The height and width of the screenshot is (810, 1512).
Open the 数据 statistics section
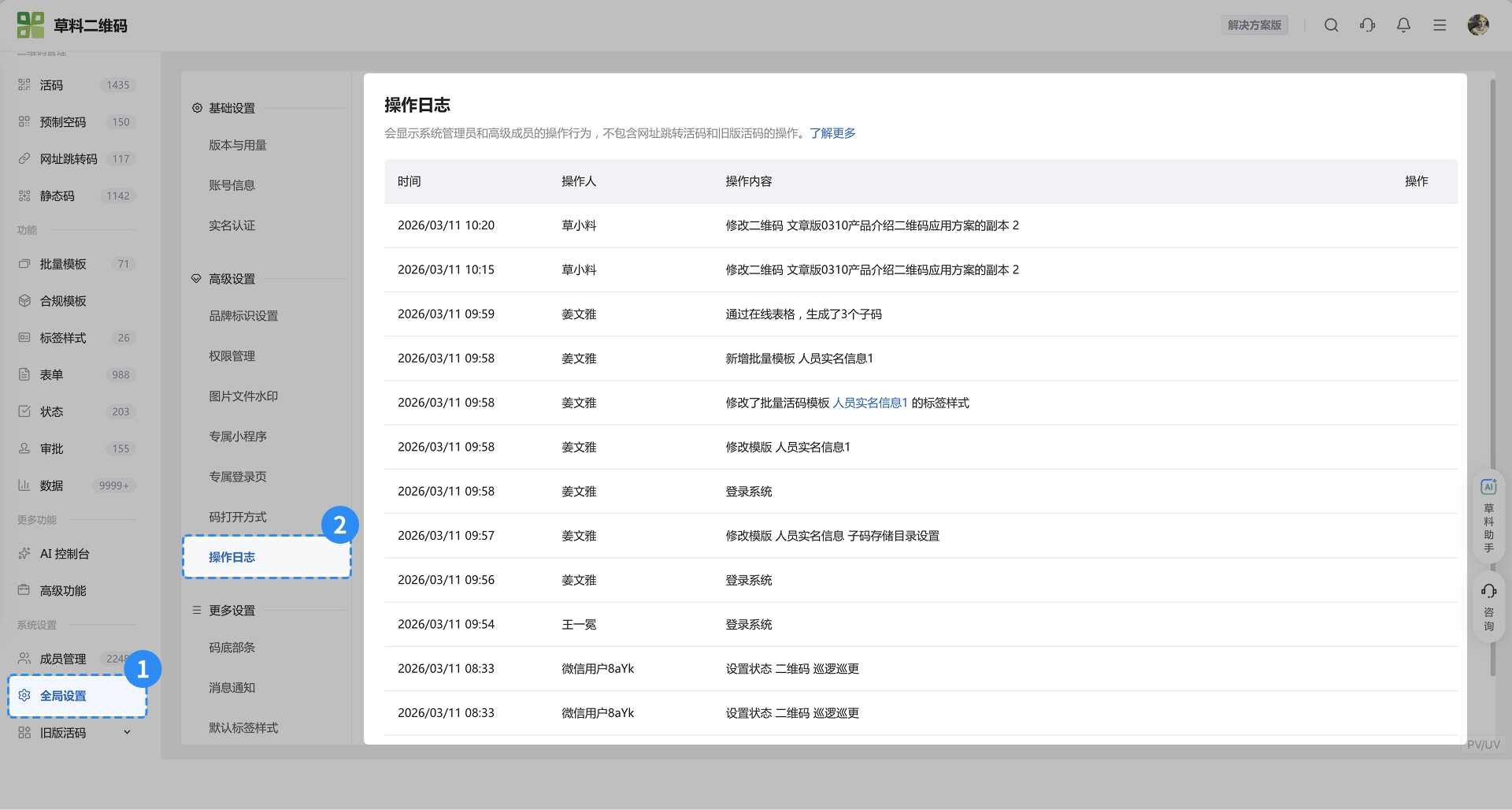(x=52, y=485)
